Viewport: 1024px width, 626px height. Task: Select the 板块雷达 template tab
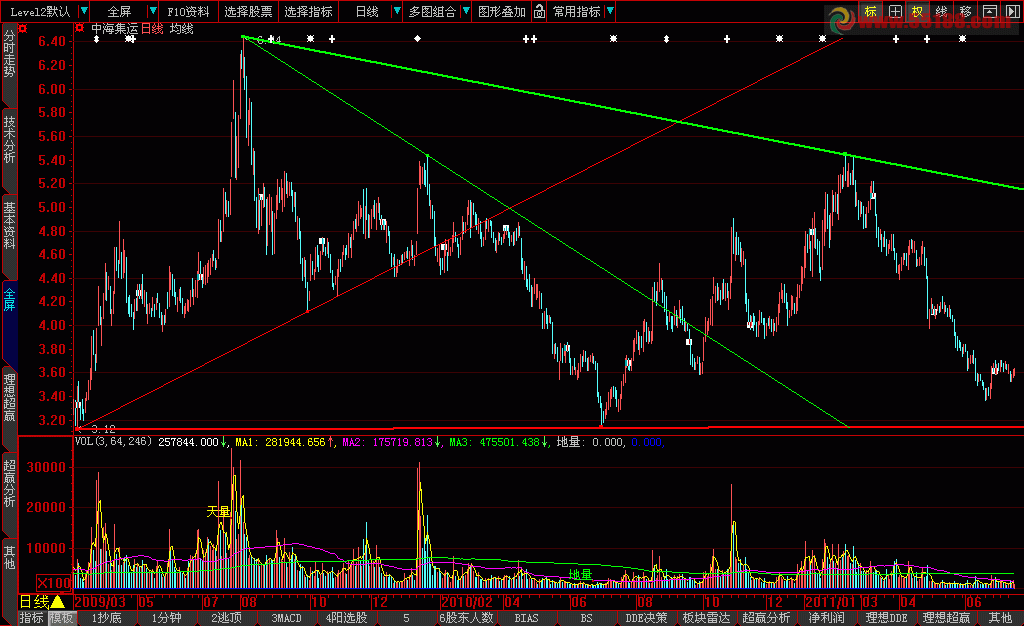click(x=707, y=618)
